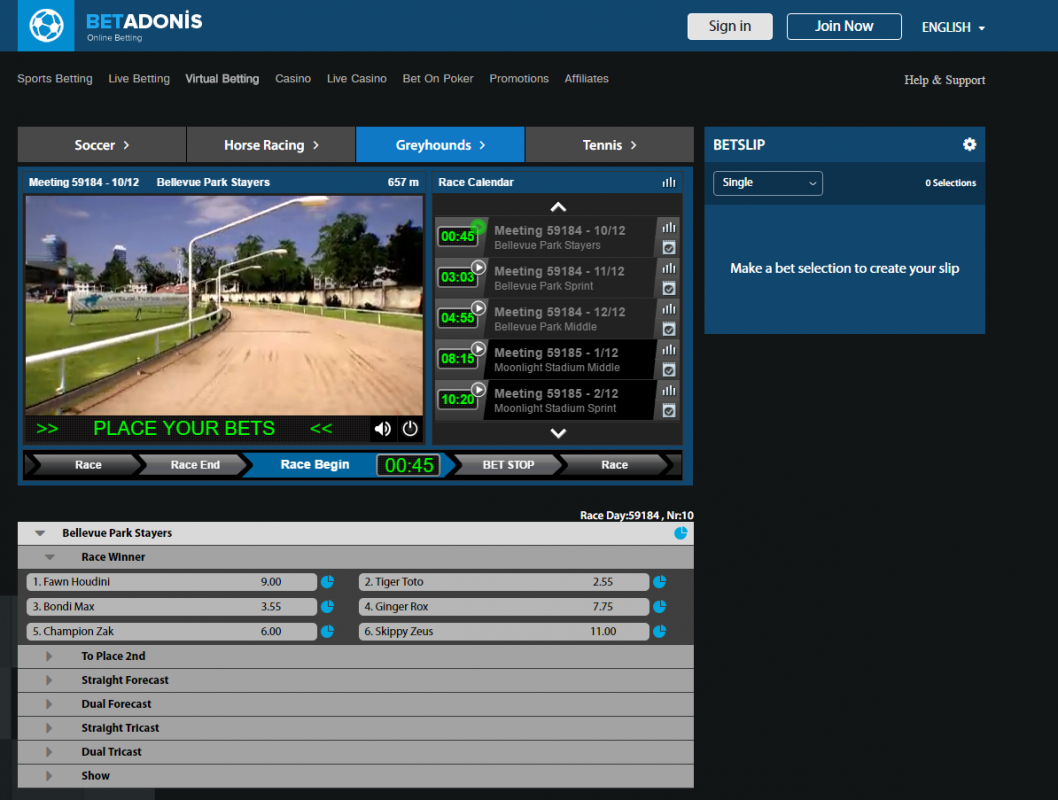Show statistics for Meeting 59185 - 1/12
This screenshot has height=800, width=1058.
point(669,349)
